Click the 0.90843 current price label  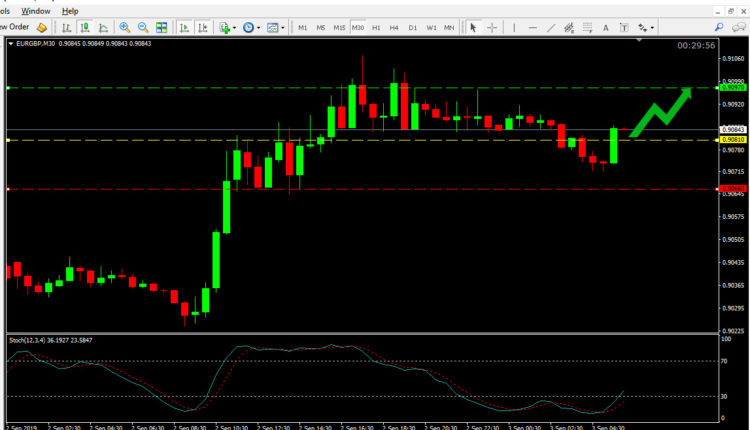(733, 129)
